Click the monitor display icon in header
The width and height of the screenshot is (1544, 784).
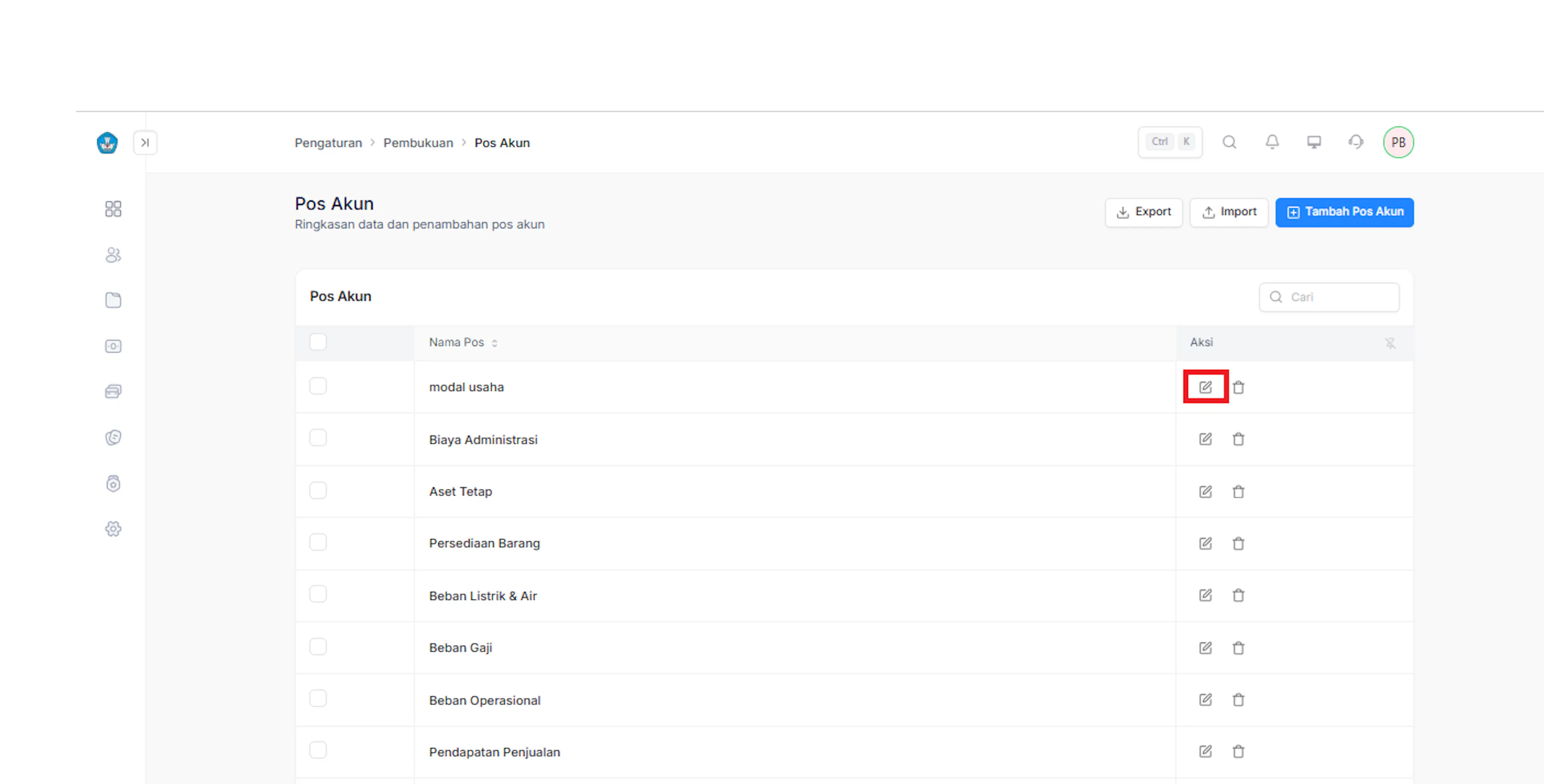[1314, 142]
